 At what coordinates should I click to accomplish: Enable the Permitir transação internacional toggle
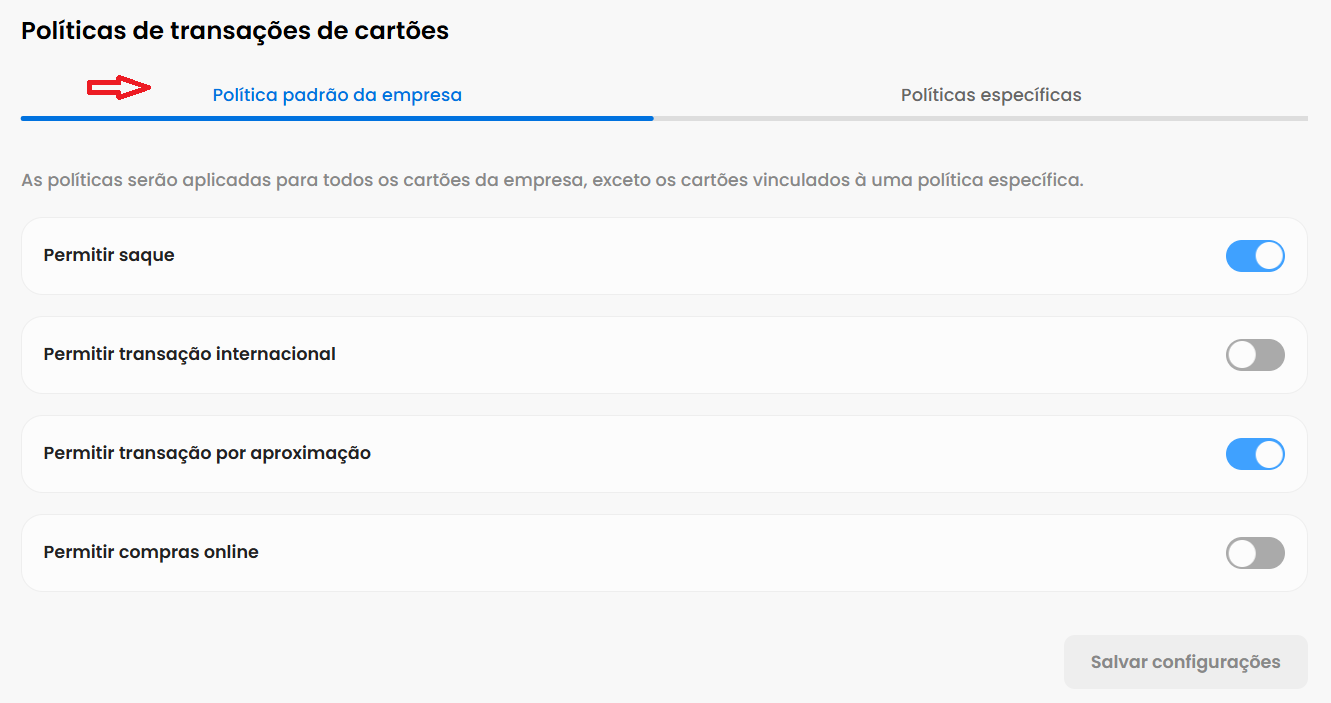[x=1255, y=355]
